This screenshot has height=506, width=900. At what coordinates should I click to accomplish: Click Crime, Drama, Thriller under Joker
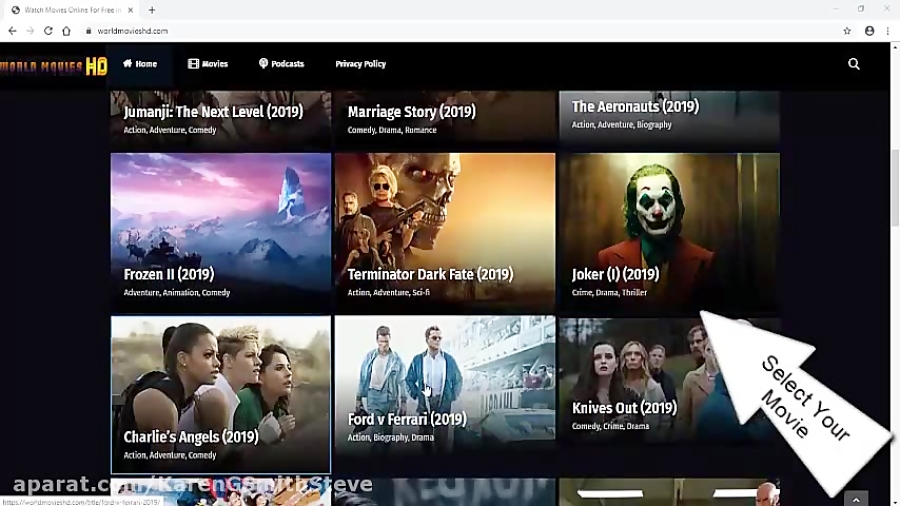click(610, 293)
